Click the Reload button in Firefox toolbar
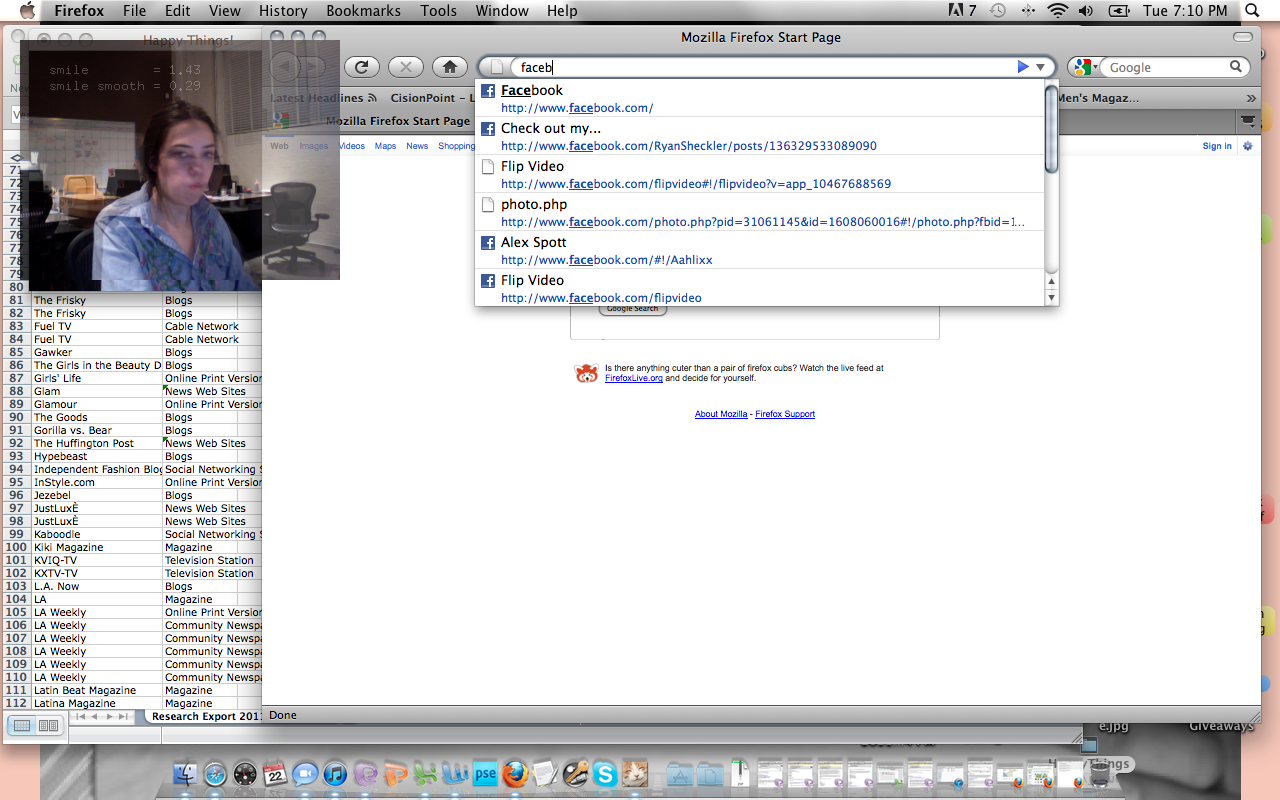 (x=362, y=67)
